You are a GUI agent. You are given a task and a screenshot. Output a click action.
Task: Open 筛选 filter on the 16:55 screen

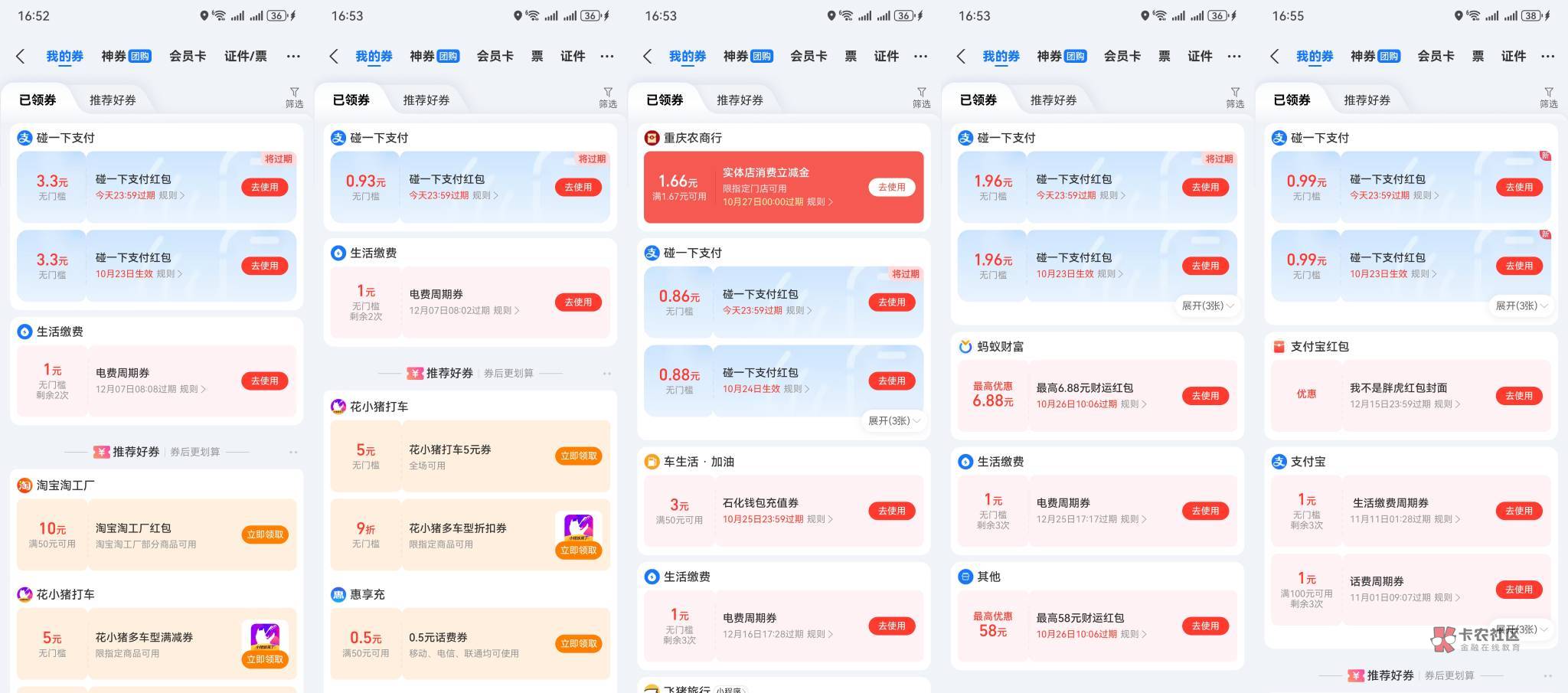point(1548,97)
